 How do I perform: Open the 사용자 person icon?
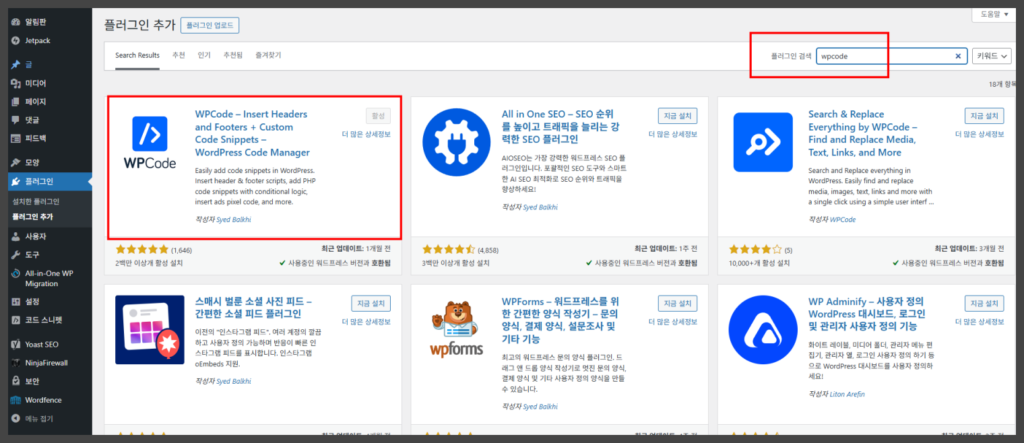[16, 236]
